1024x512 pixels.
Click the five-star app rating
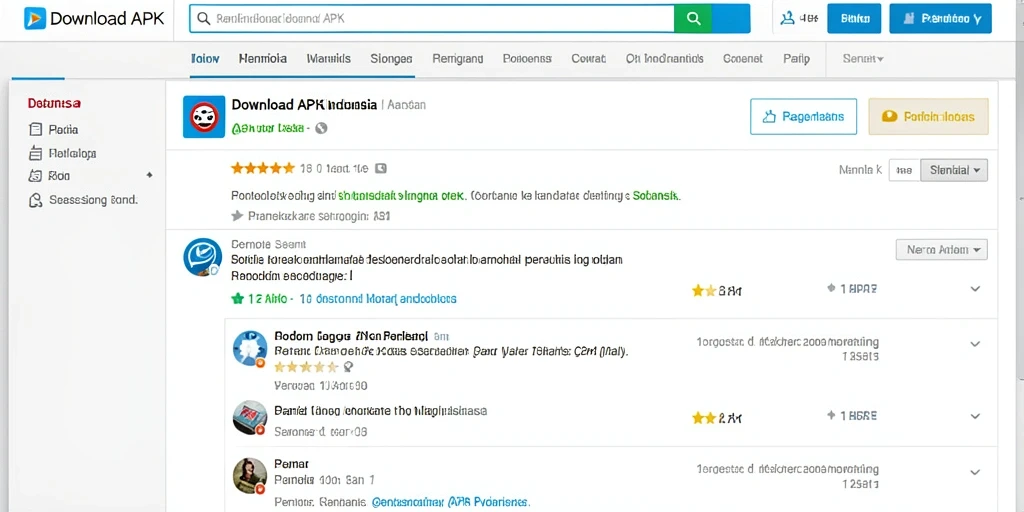coord(263,168)
